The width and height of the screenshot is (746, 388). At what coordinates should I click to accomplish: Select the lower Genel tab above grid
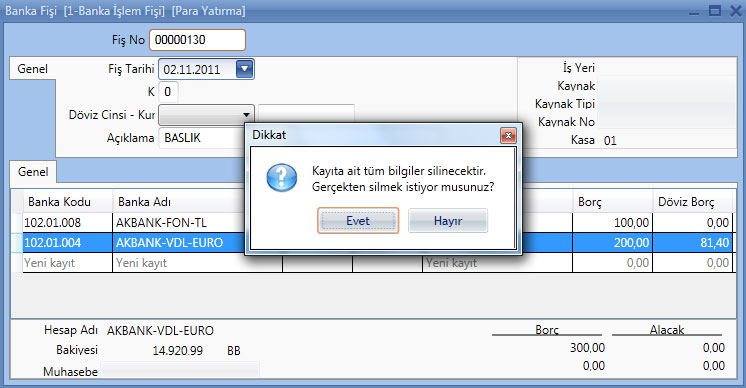33,172
